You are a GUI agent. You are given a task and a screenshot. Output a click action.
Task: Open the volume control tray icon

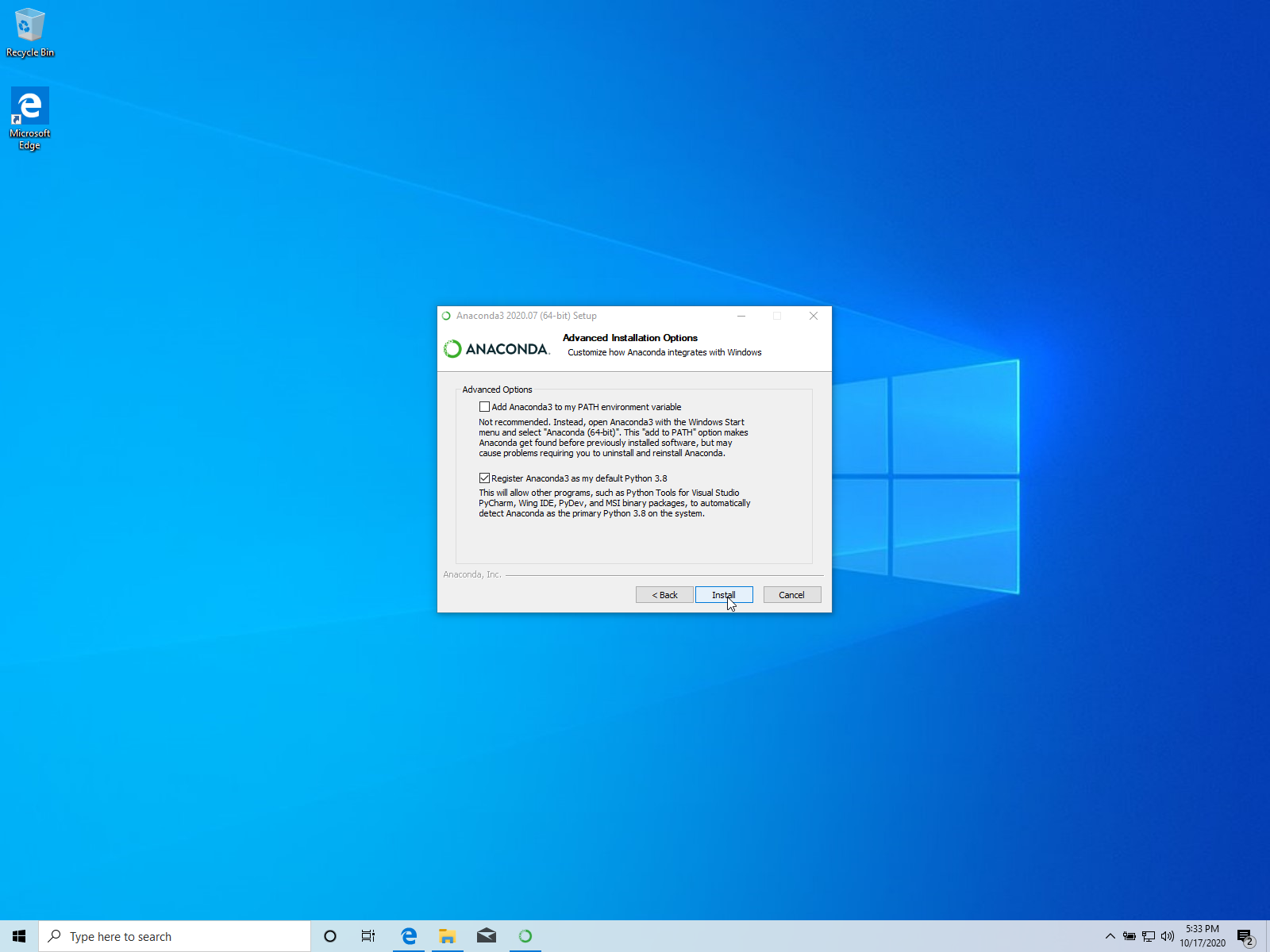point(1168,936)
